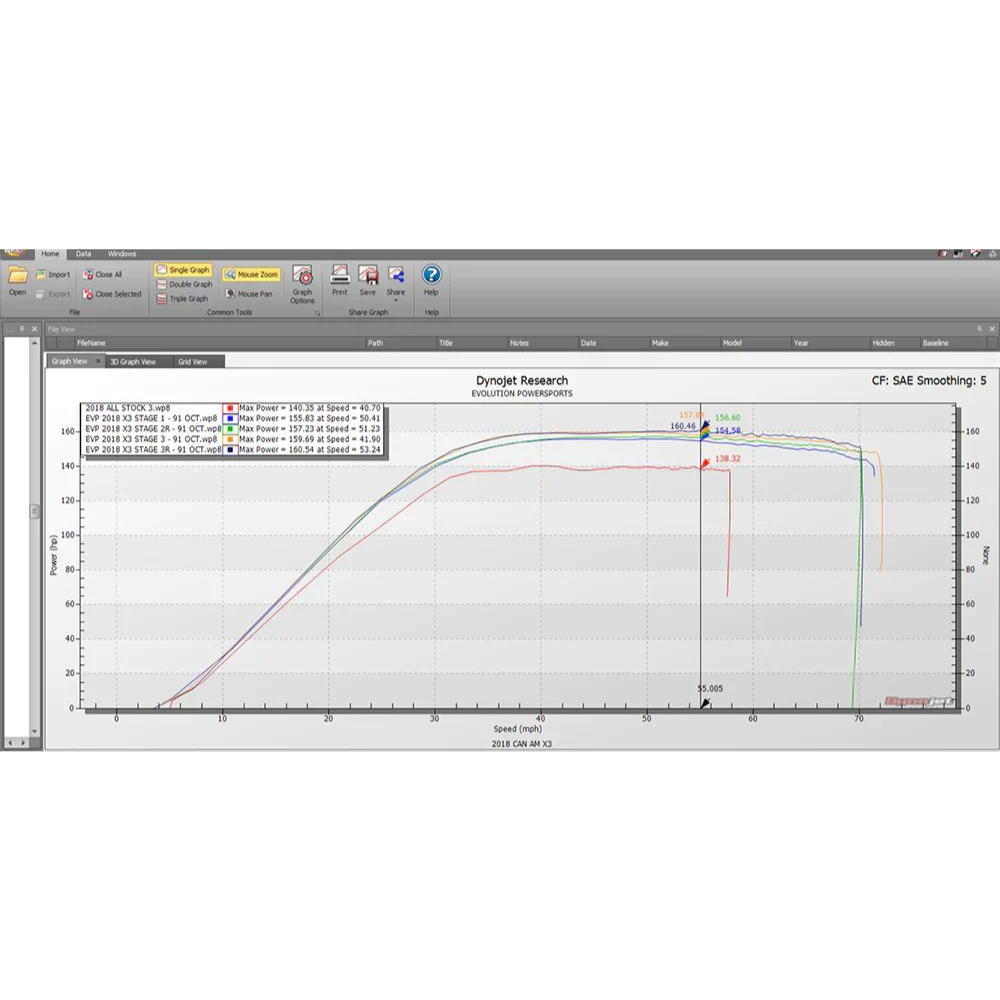Image resolution: width=1000 pixels, height=1000 pixels.
Task: Close all open run files
Action: pyautogui.click(x=103, y=274)
